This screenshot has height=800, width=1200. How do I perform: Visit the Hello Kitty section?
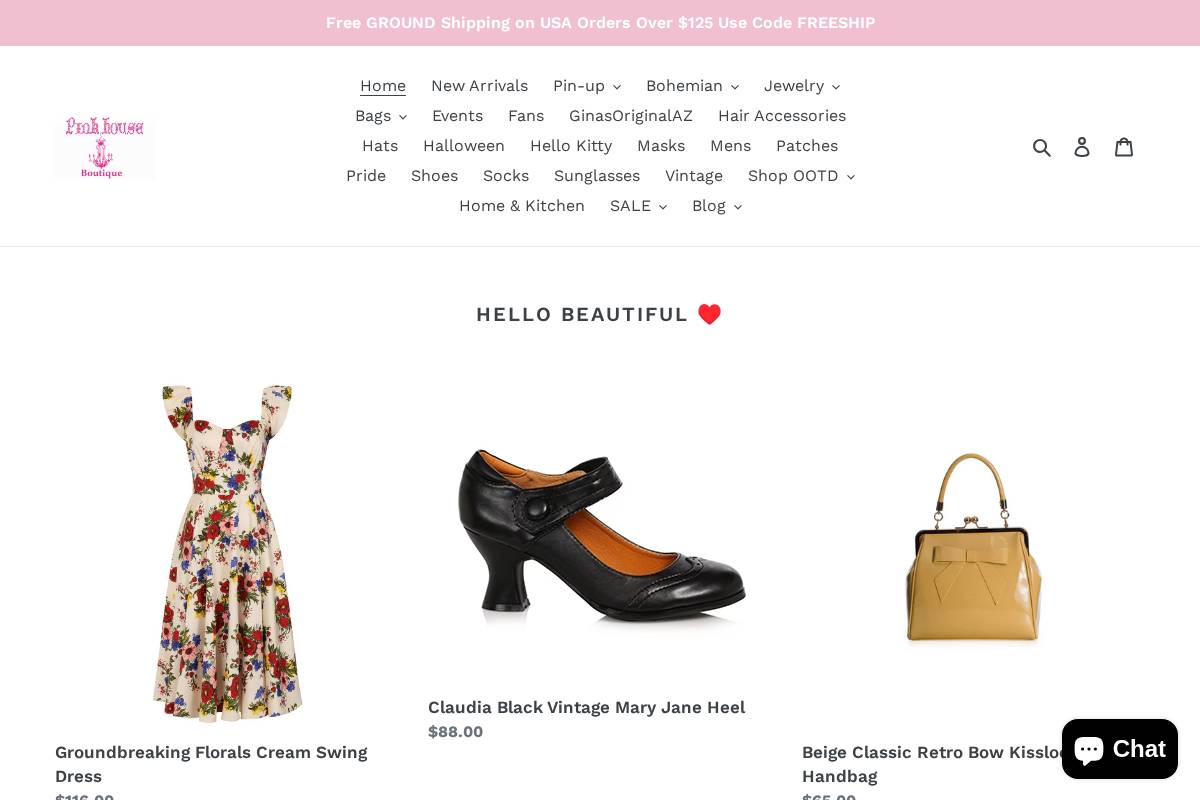pos(571,146)
